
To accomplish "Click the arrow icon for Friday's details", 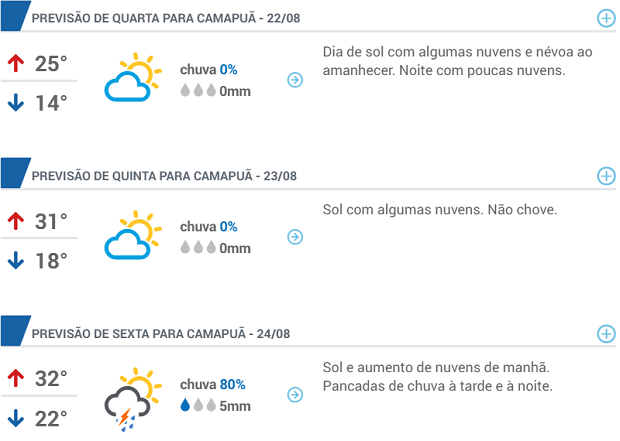I will [294, 395].
